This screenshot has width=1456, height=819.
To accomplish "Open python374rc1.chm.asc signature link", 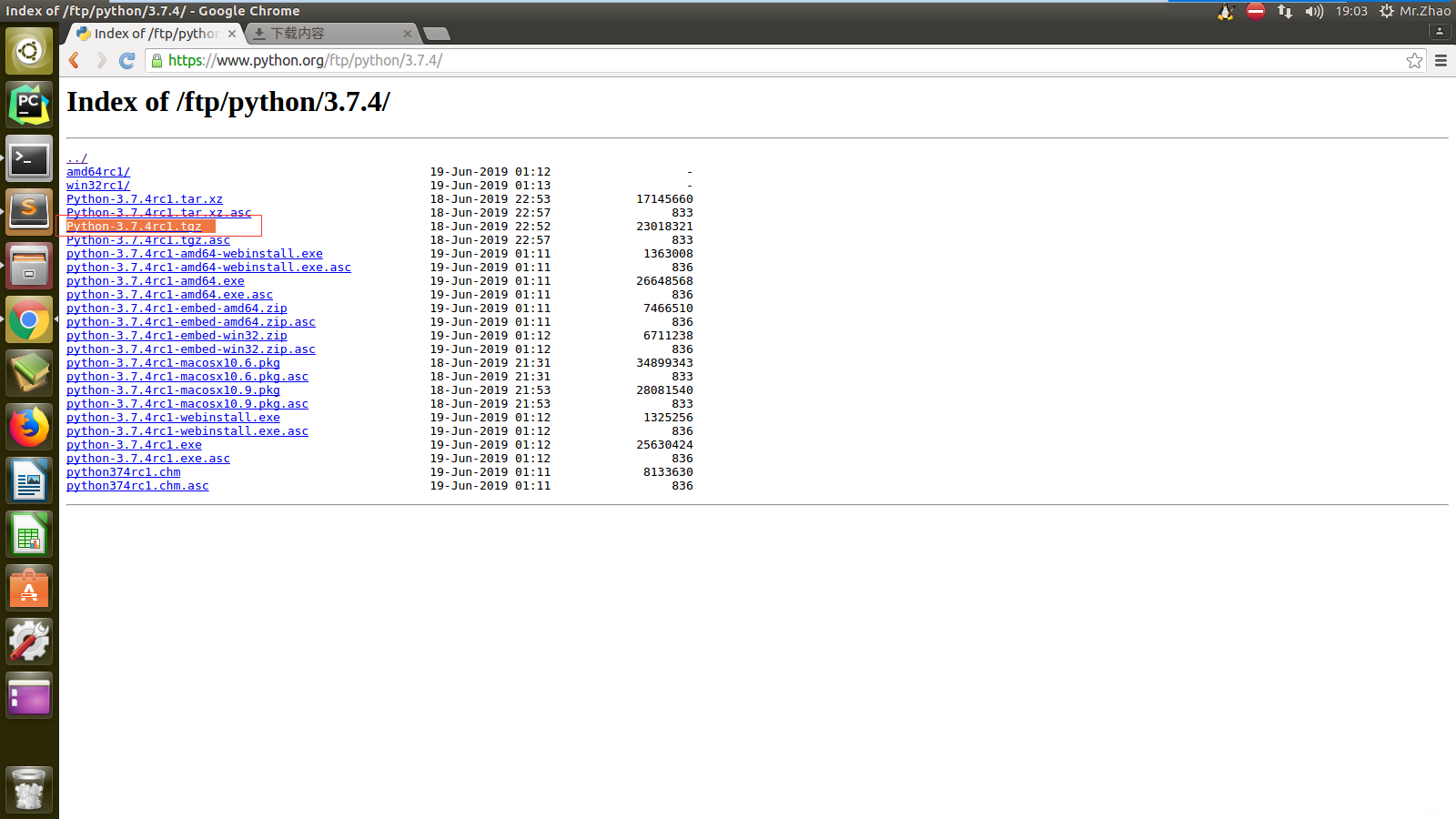I will tap(137, 486).
